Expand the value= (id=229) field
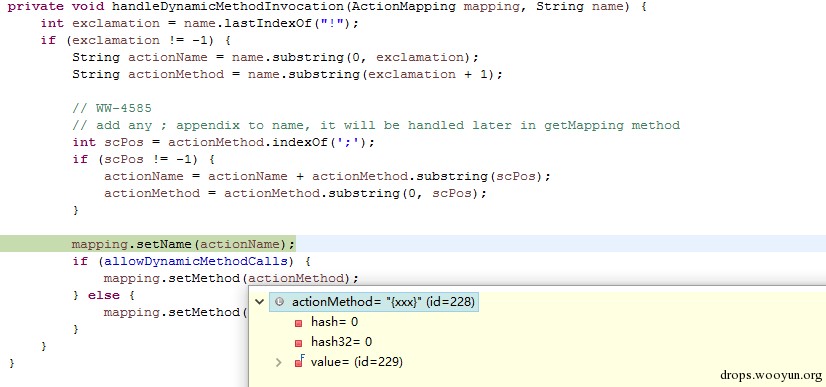 279,362
